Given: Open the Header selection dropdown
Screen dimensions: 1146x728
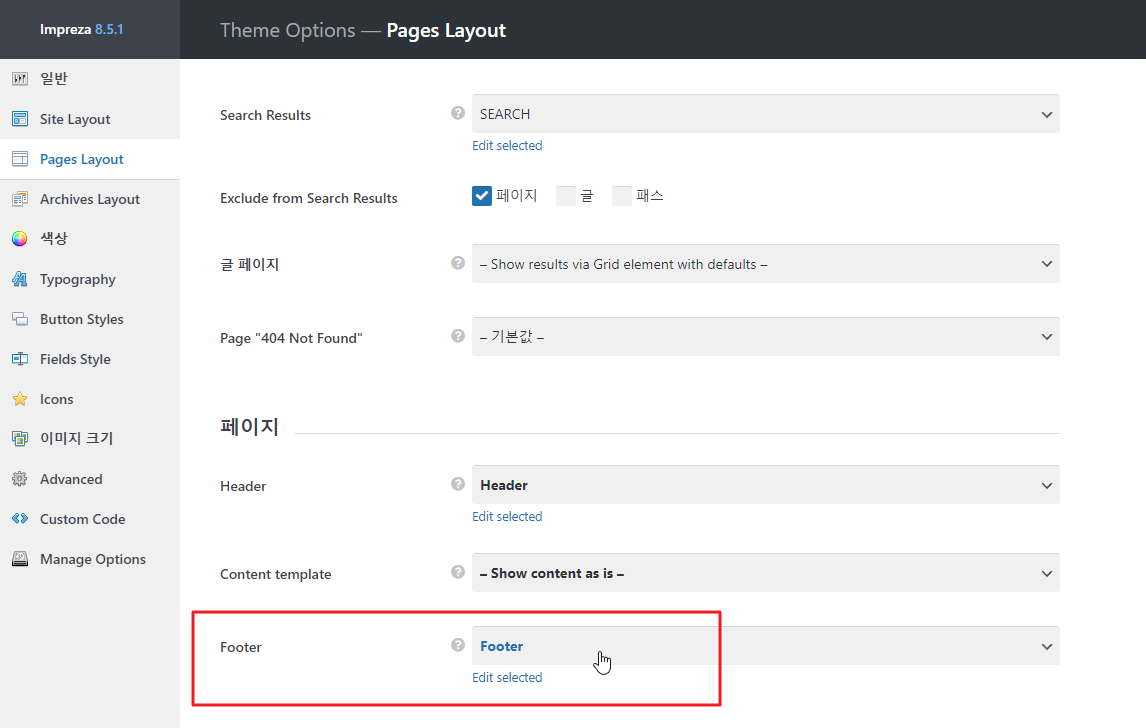Looking at the screenshot, I should [x=765, y=485].
